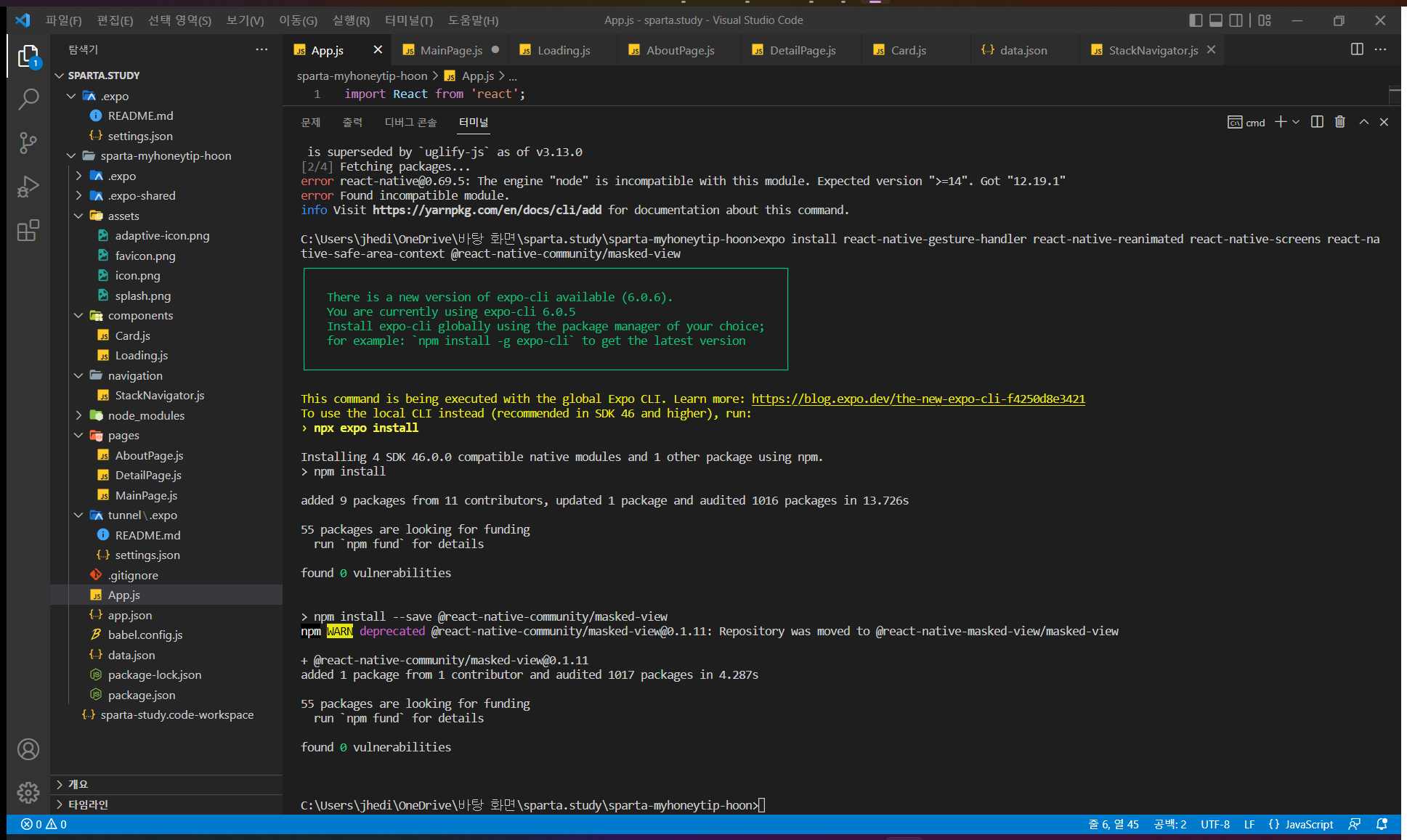1407x840 pixels.
Task: Open the terminal launch profile dropdown
Action: point(1296,122)
